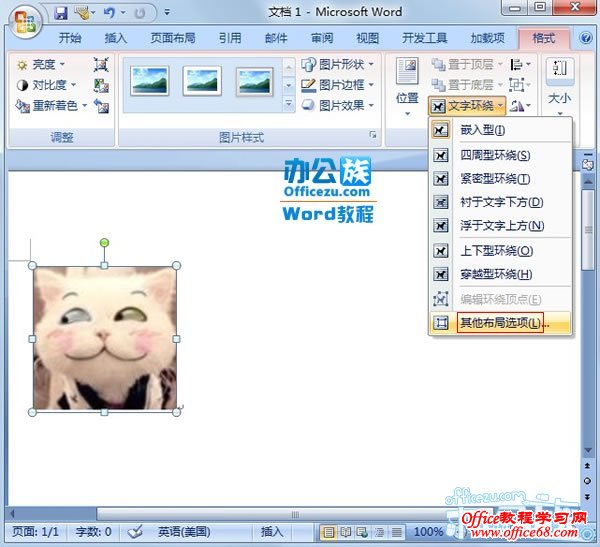Click 英语(美国) language indicator
Screen dimensions: 600x547
(x=184, y=532)
